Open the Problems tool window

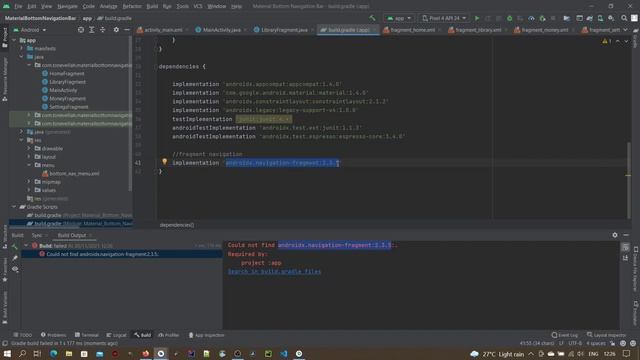53,335
